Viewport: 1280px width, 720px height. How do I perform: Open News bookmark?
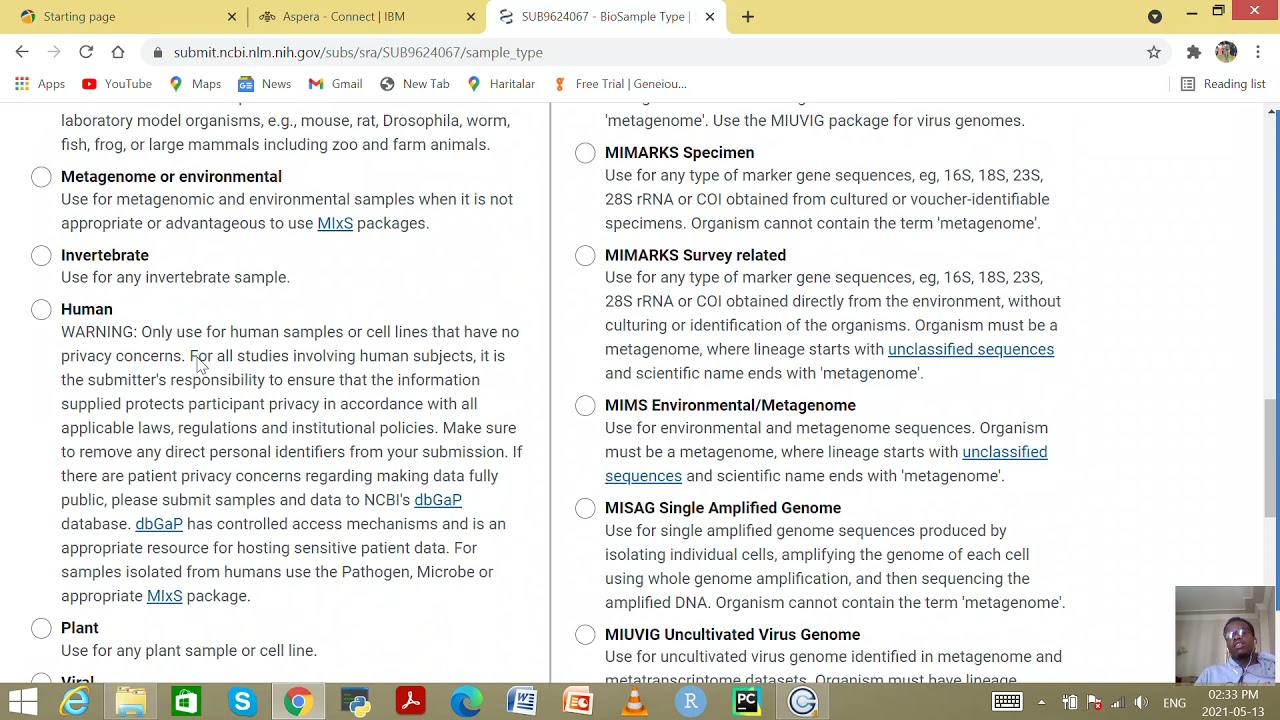pos(265,84)
